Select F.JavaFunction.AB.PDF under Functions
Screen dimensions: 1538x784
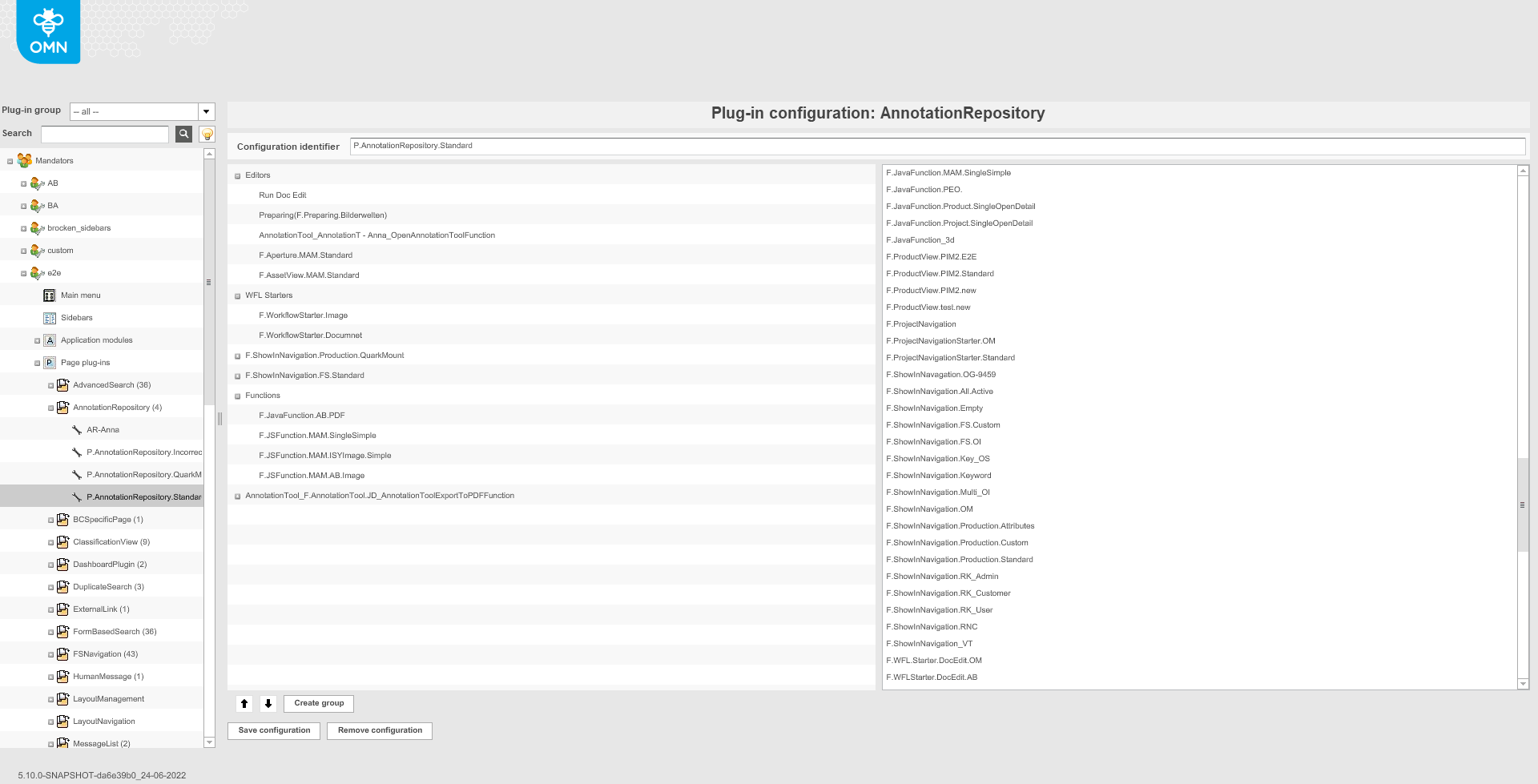[302, 415]
